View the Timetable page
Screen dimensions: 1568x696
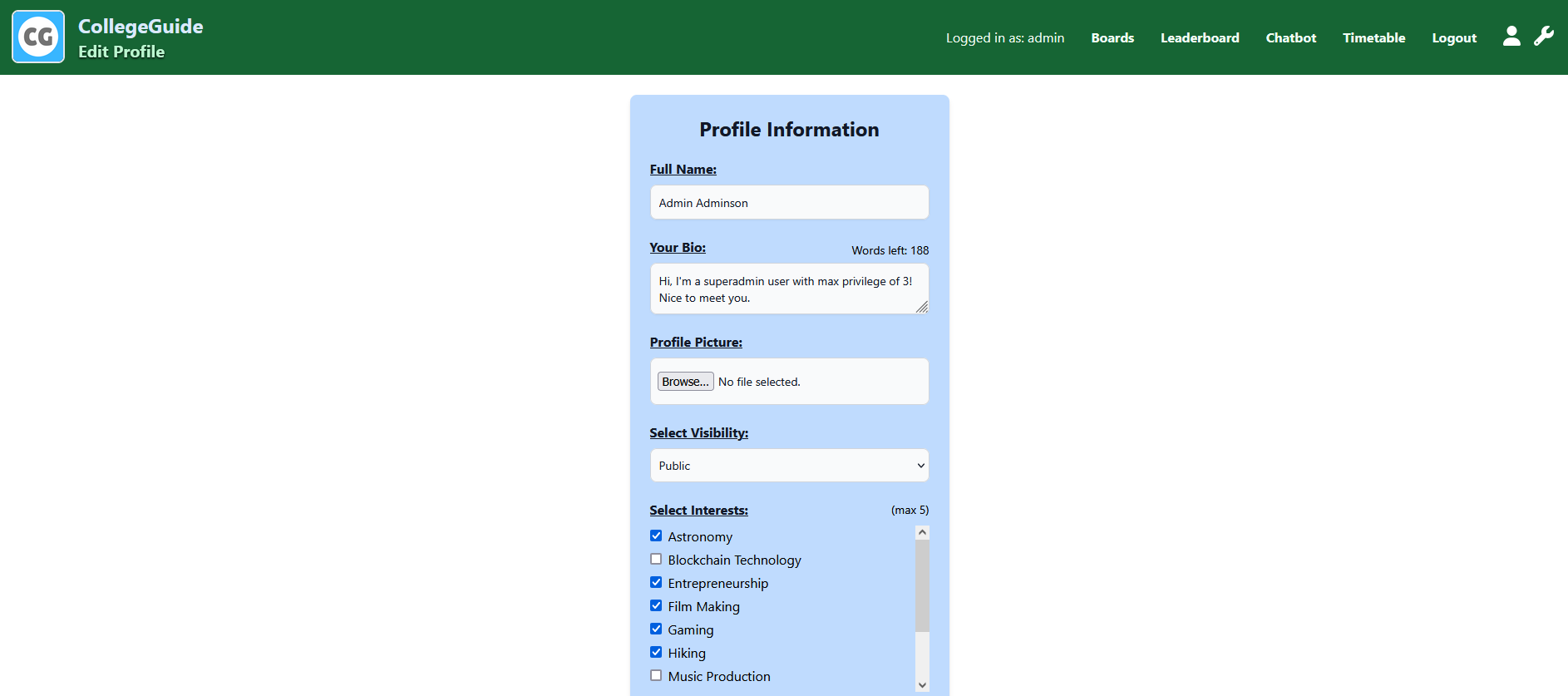pyautogui.click(x=1373, y=37)
